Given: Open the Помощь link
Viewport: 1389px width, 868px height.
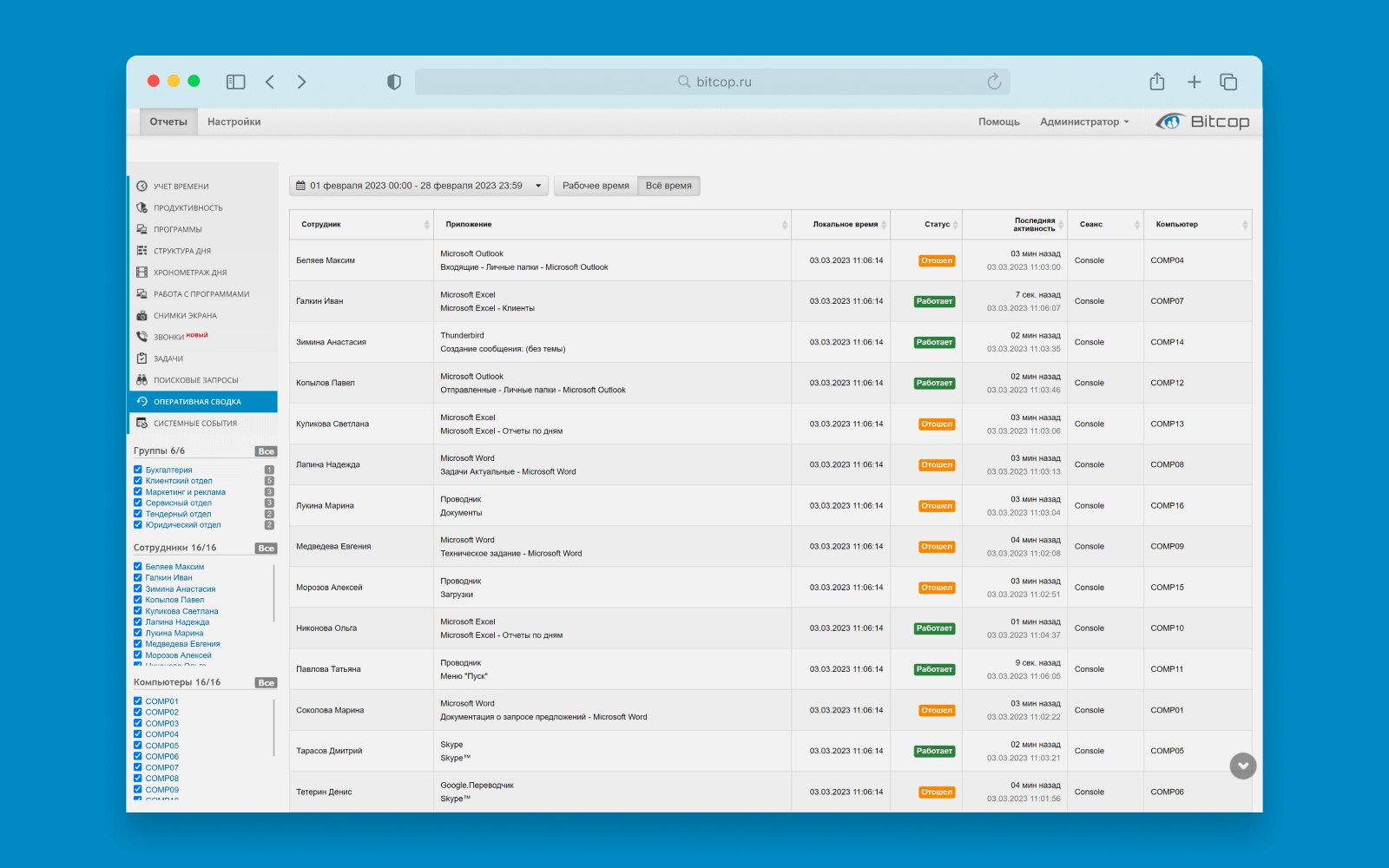Looking at the screenshot, I should 998,122.
